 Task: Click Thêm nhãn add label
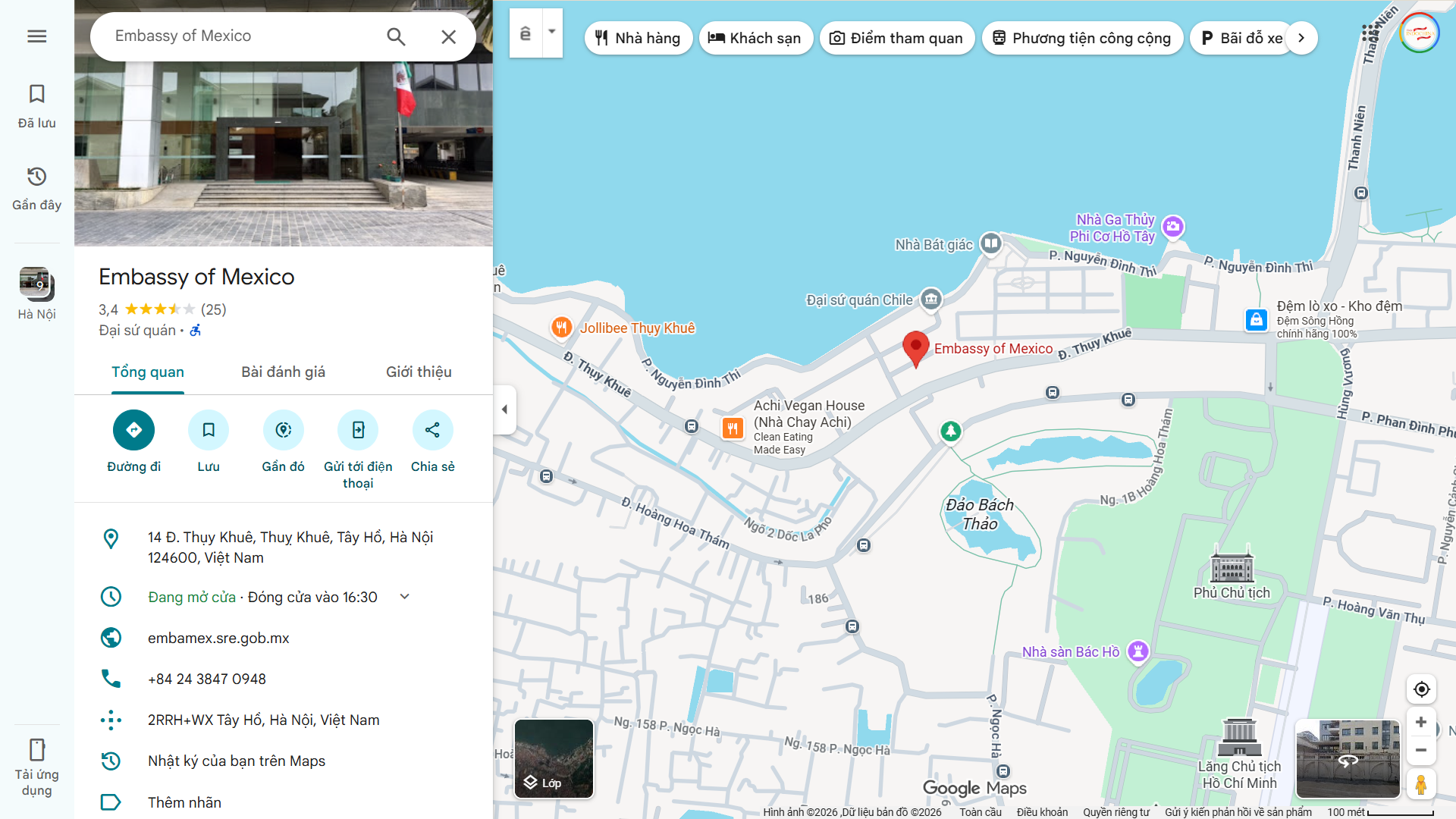pos(184,802)
